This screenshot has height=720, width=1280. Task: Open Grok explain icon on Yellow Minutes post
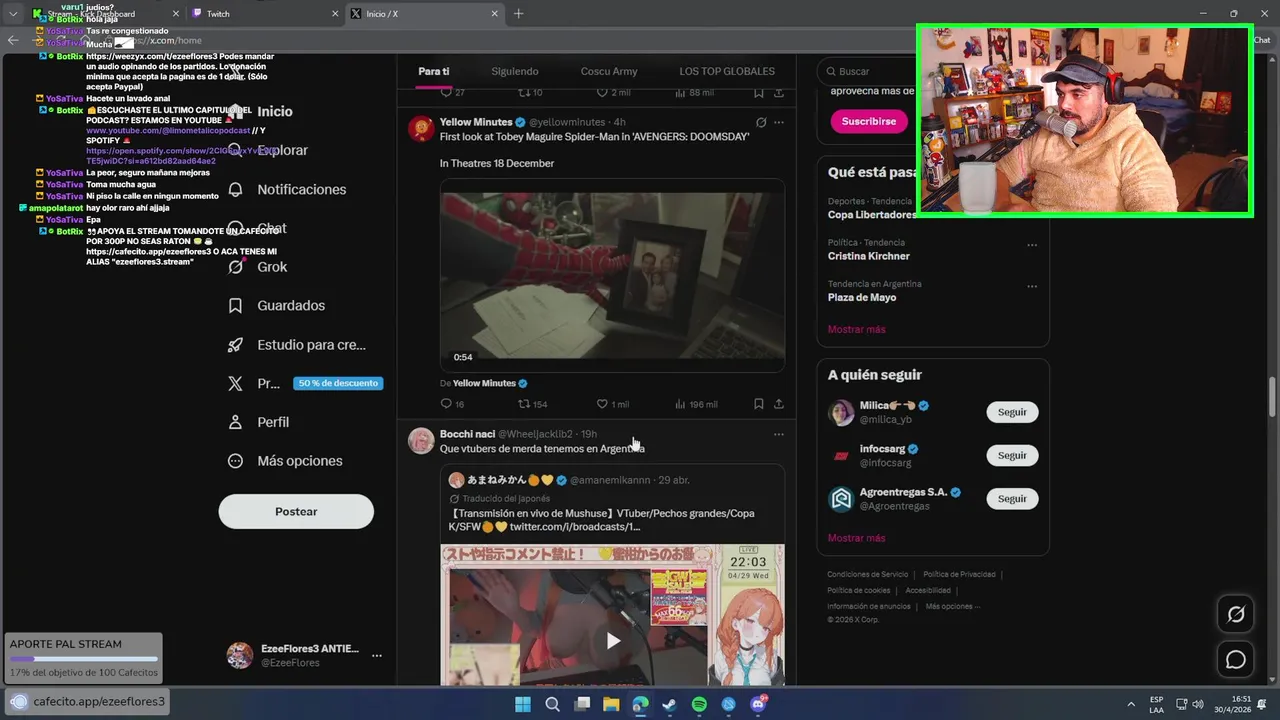pyautogui.click(x=761, y=122)
